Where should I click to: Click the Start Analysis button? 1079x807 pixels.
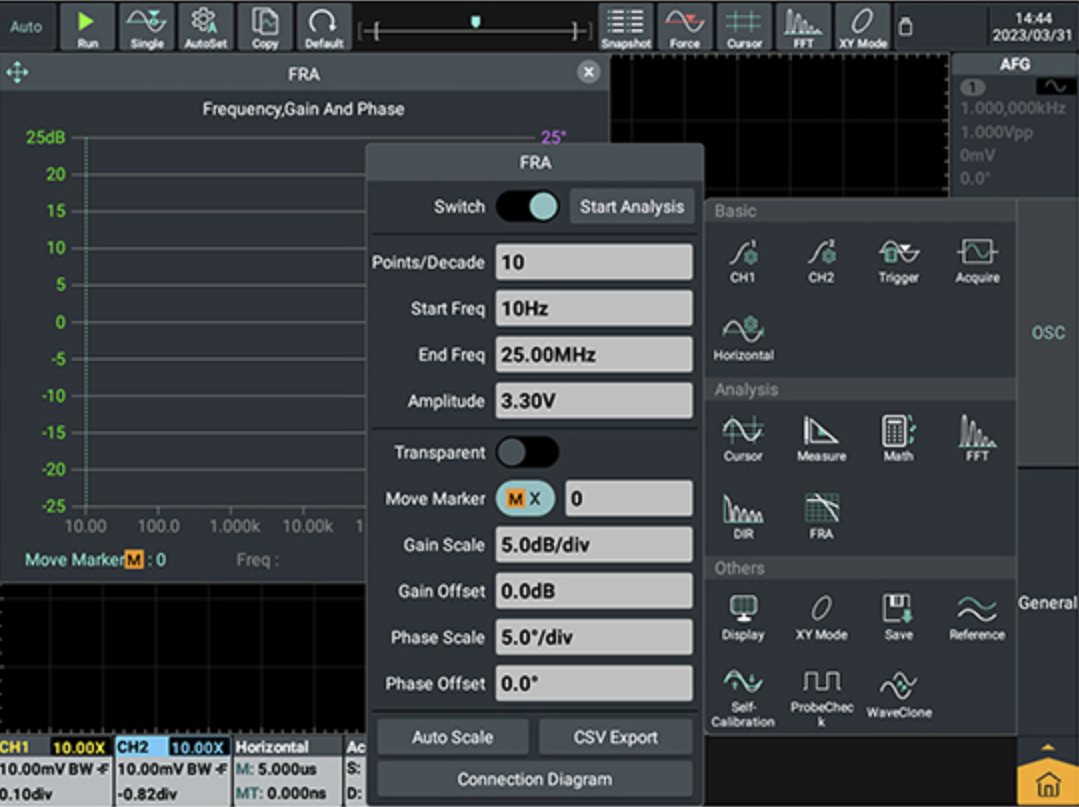point(631,207)
